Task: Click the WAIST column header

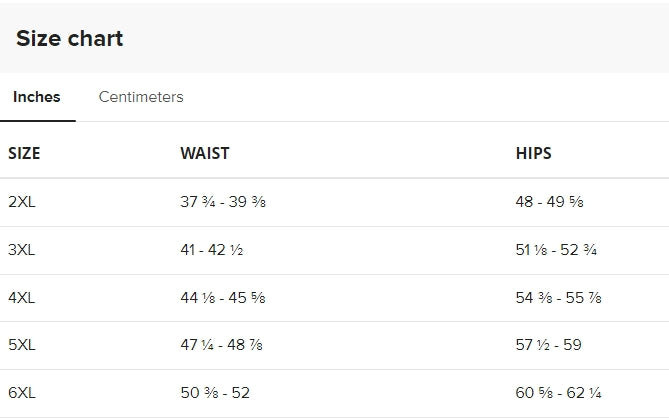Action: click(205, 153)
